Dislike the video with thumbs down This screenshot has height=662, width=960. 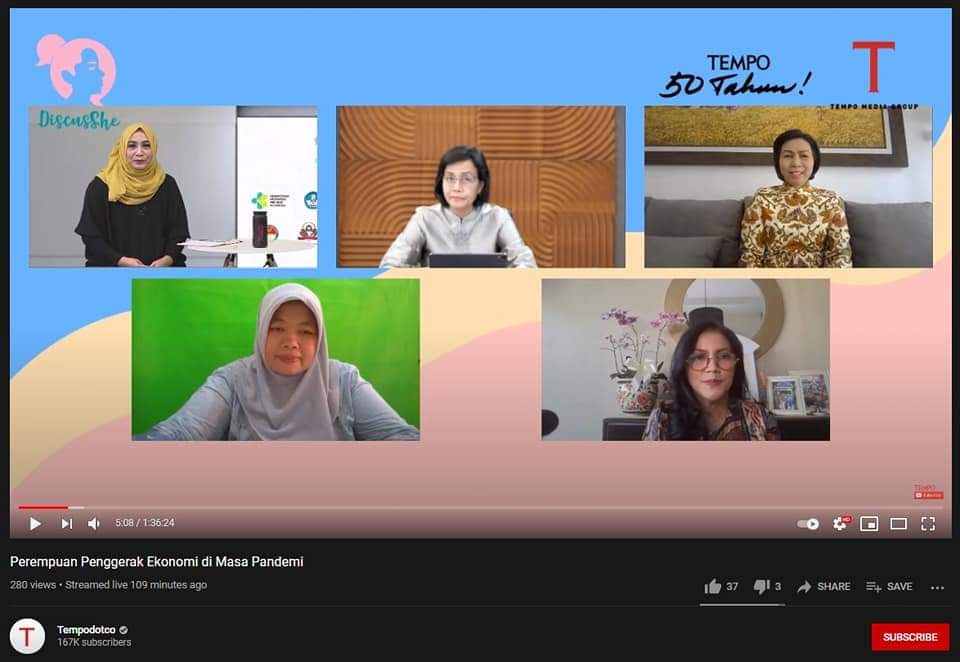click(767, 587)
